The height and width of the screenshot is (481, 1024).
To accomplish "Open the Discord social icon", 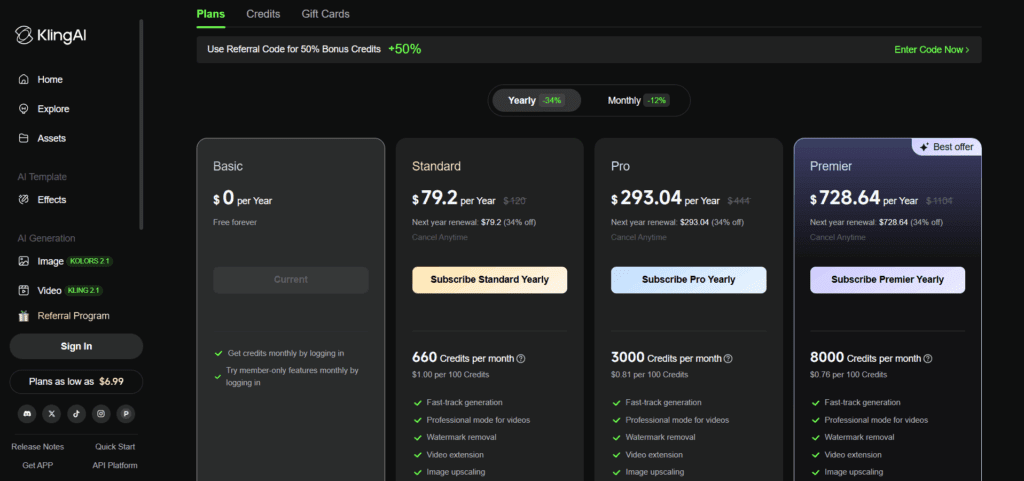I will [27, 413].
